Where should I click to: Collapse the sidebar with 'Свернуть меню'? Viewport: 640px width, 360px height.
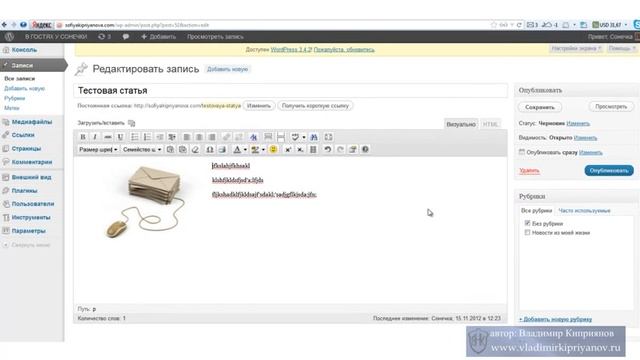click(27, 245)
